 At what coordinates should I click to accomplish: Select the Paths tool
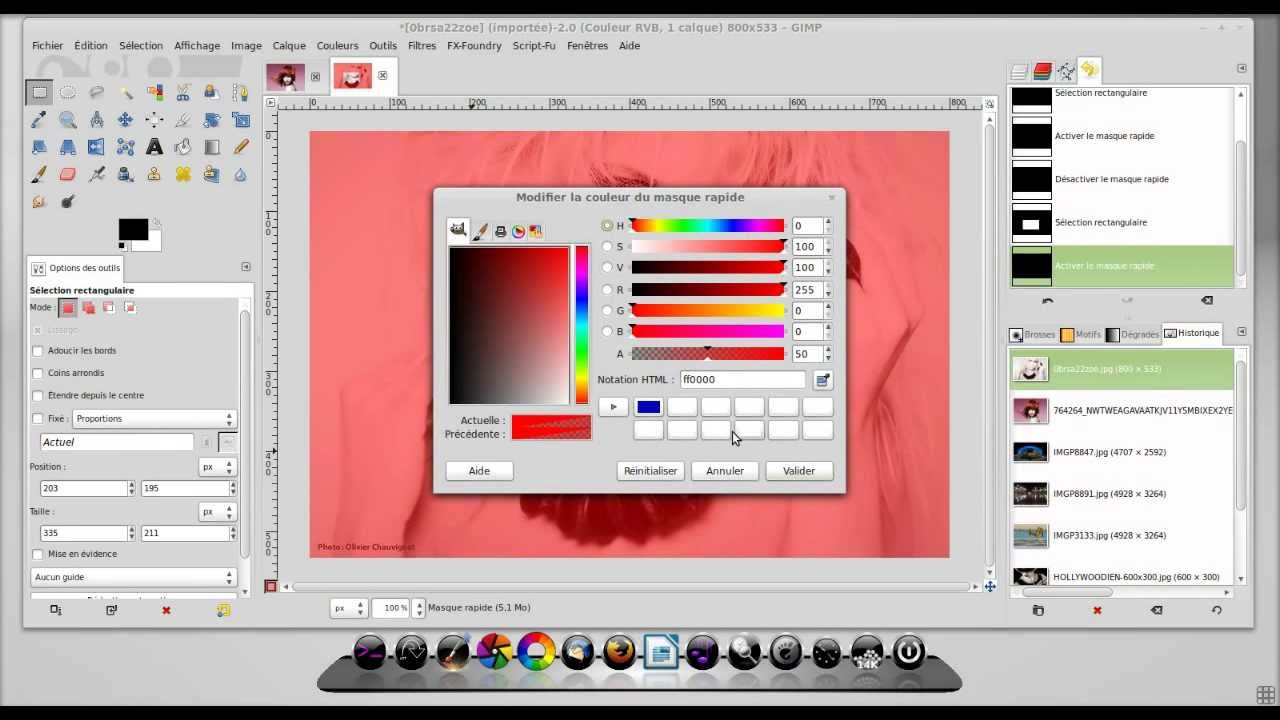point(241,93)
